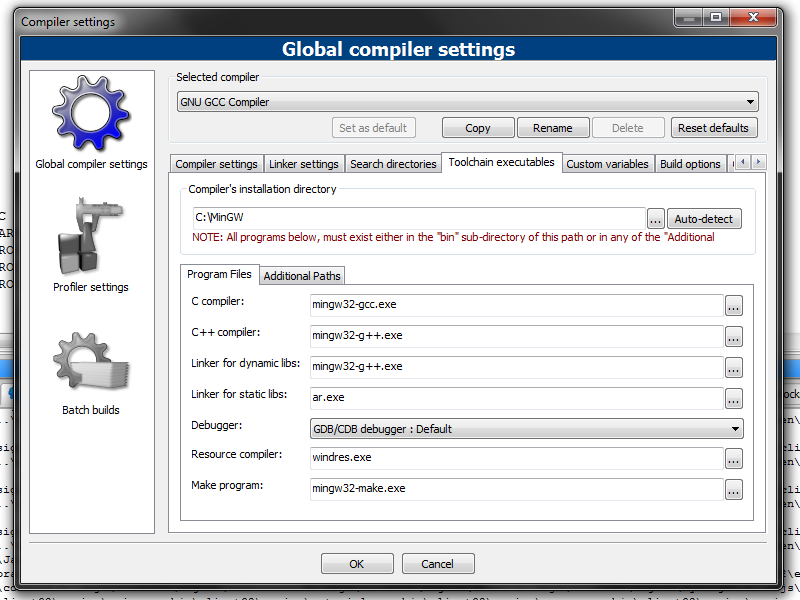This screenshot has width=800, height=600.
Task: Expand the Selected compiler dropdown
Action: (x=468, y=102)
